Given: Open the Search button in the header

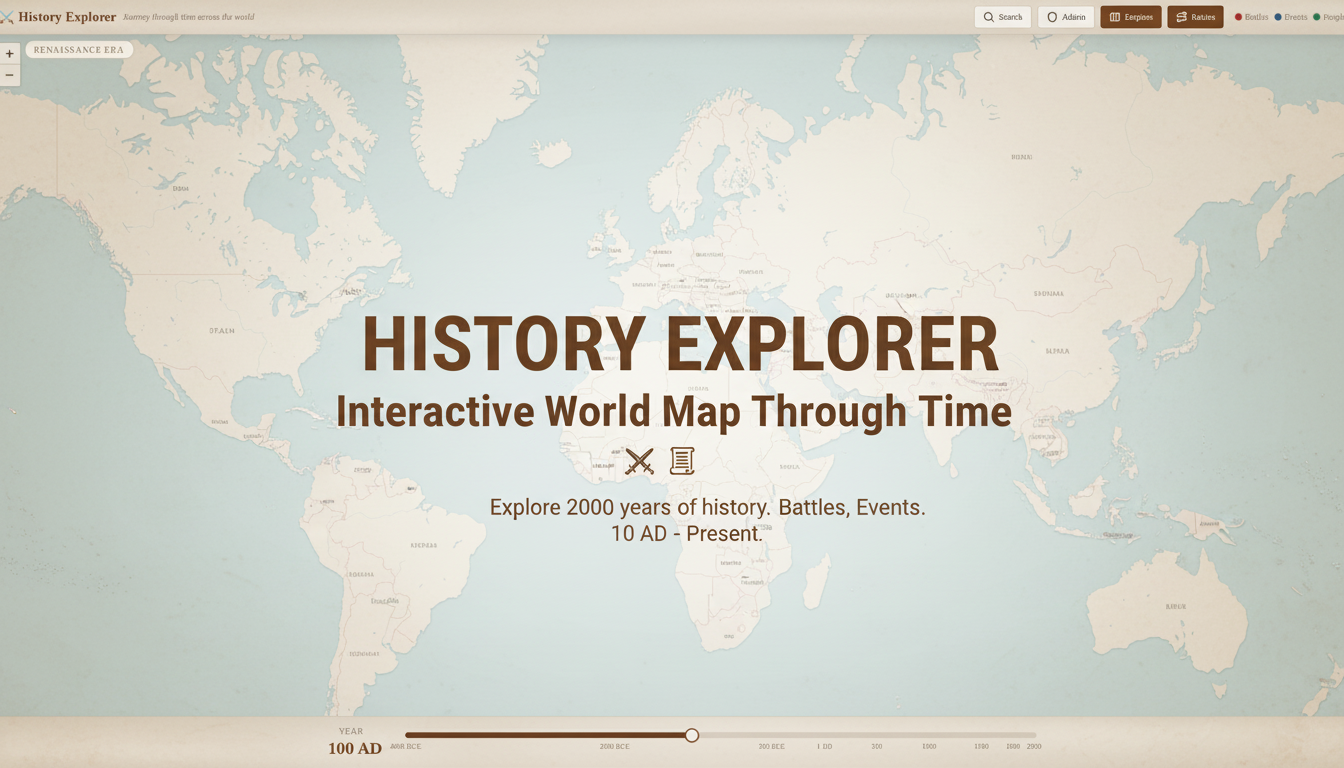Looking at the screenshot, I should (1002, 17).
